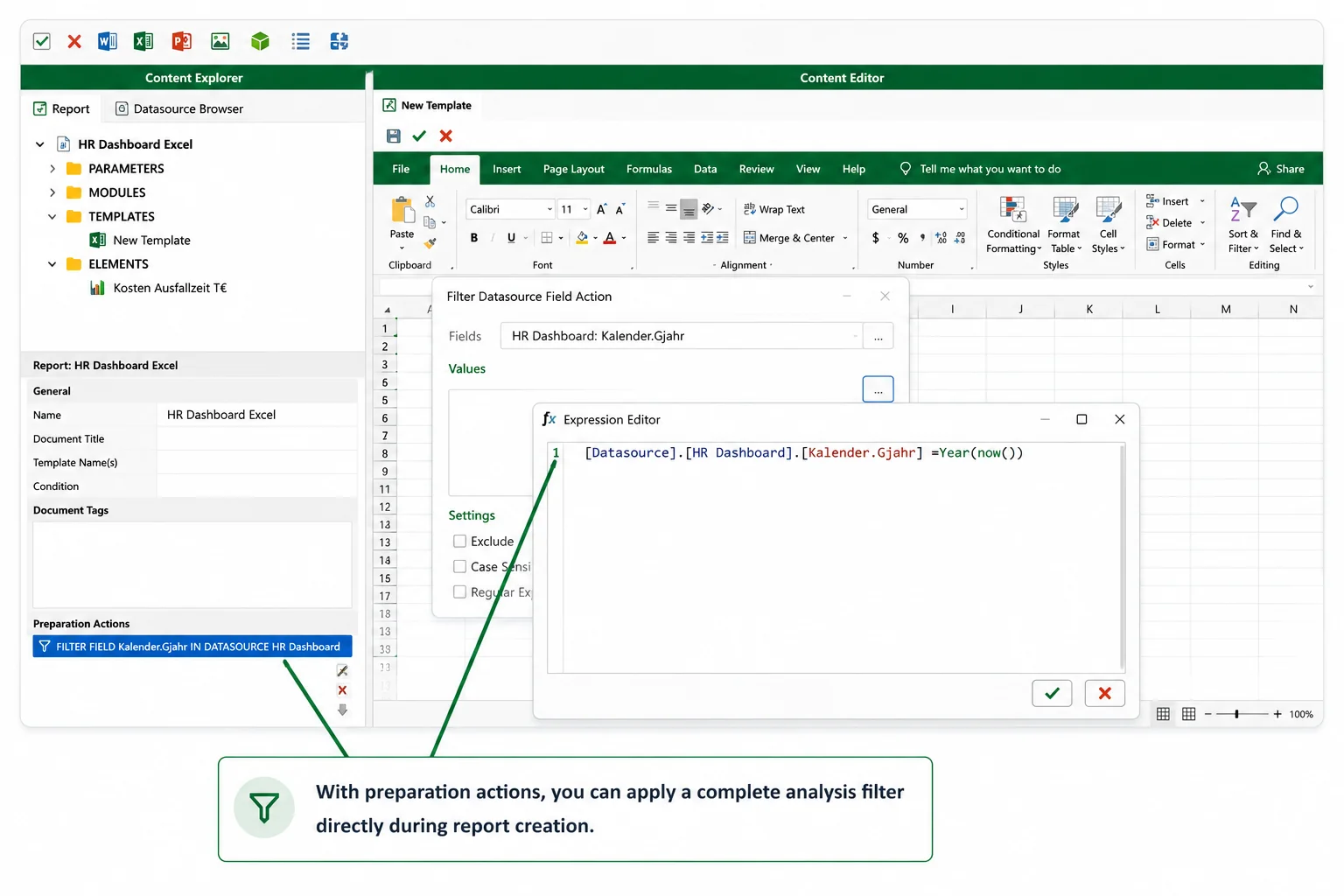Click the Conditional Formatting icon
The width and height of the screenshot is (1344, 896).
(x=1013, y=209)
